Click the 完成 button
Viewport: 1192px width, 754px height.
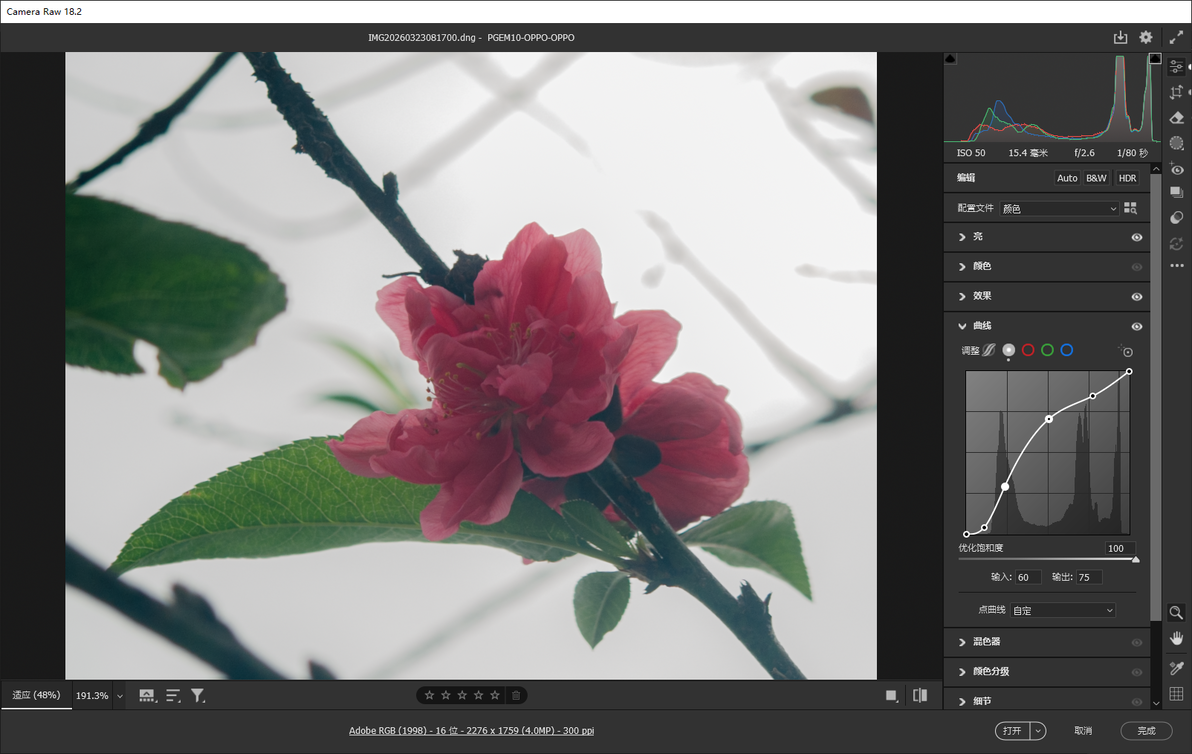click(x=1146, y=730)
